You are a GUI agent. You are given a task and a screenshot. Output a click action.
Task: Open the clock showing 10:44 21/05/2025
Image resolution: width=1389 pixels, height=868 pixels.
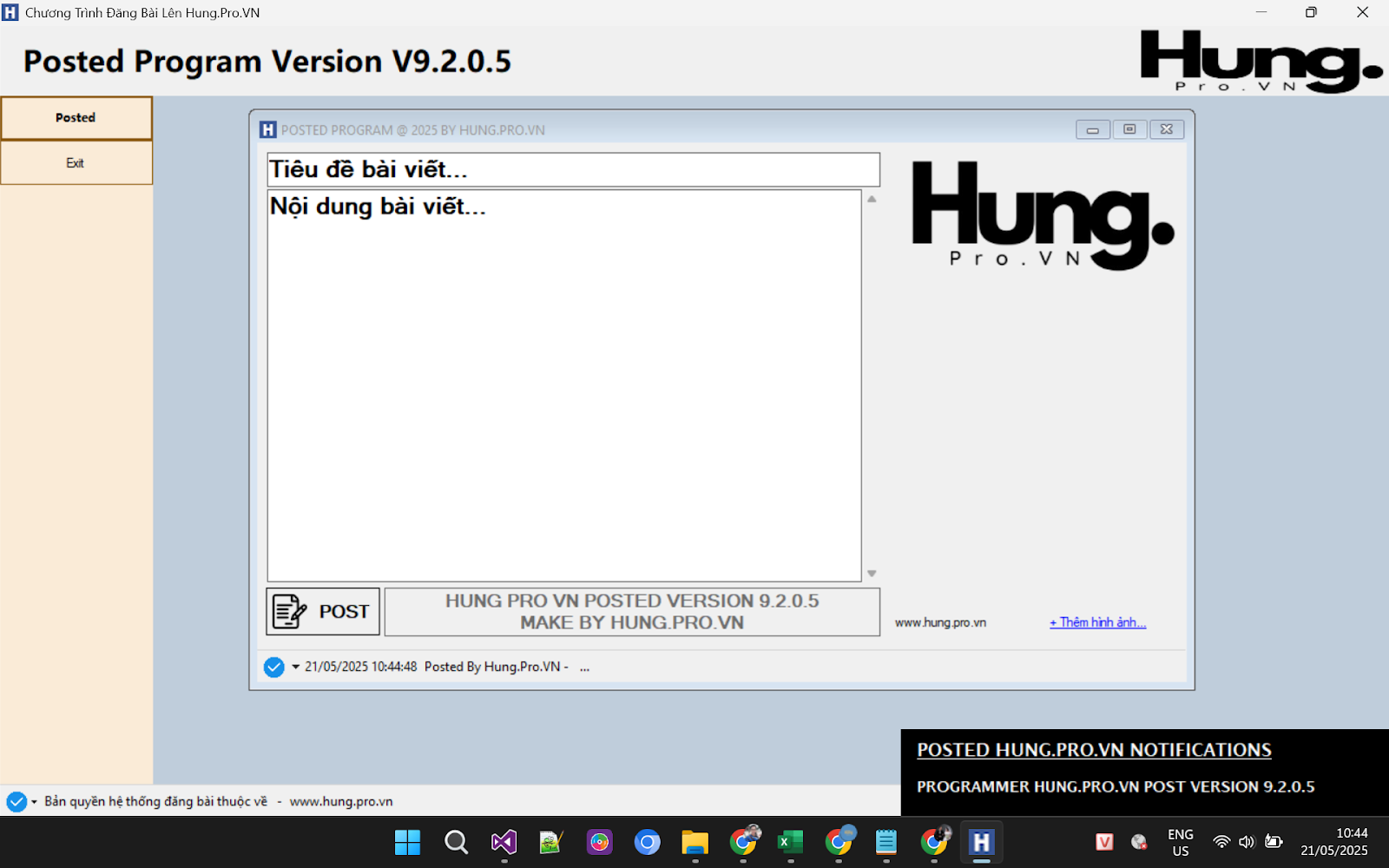(1333, 842)
